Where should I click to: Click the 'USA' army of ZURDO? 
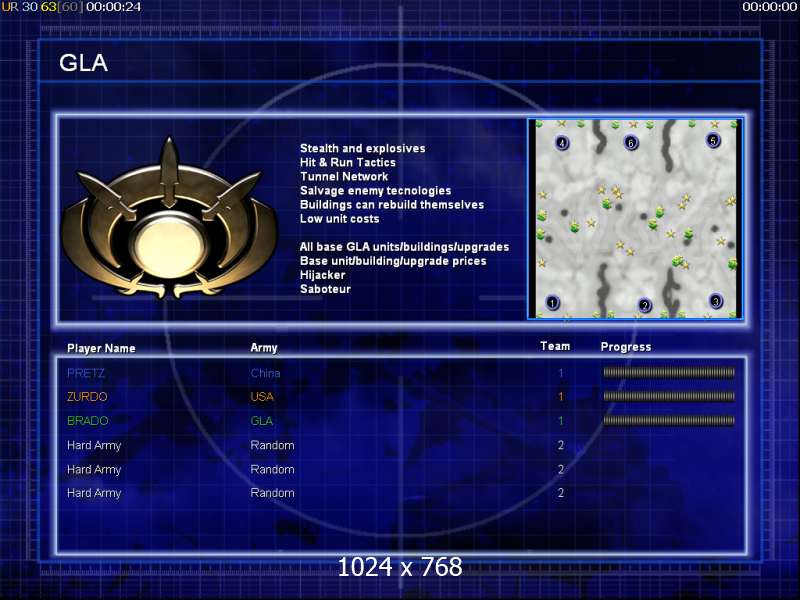click(x=262, y=396)
